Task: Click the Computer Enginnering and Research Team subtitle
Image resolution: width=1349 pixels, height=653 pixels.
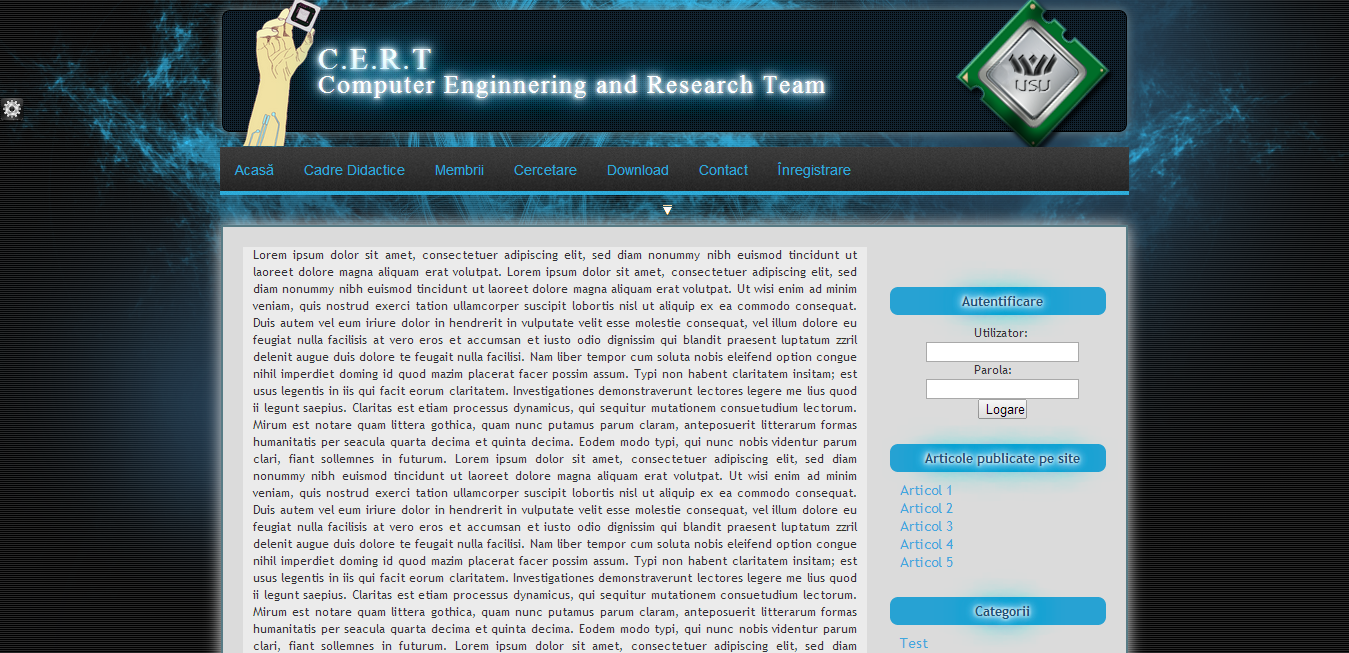Action: (x=572, y=85)
